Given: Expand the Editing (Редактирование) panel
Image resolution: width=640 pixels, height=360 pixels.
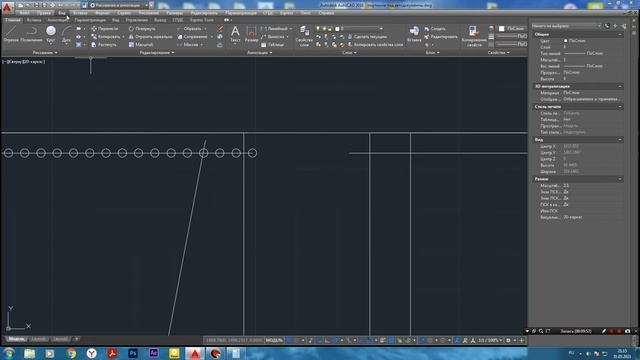Looking at the screenshot, I should (x=157, y=53).
